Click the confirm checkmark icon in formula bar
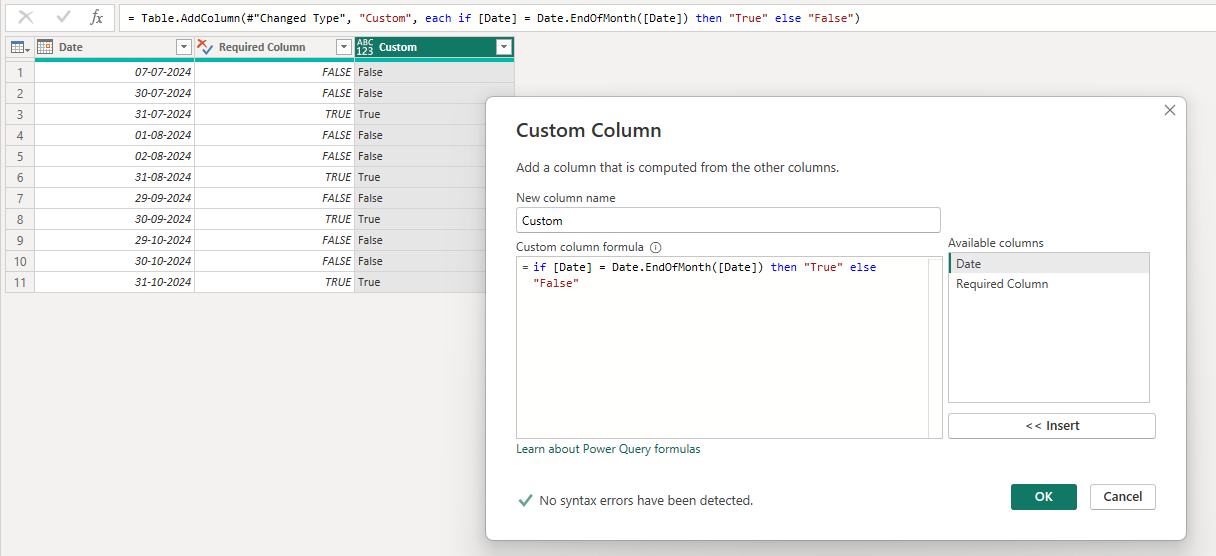1216x556 pixels. [63, 17]
